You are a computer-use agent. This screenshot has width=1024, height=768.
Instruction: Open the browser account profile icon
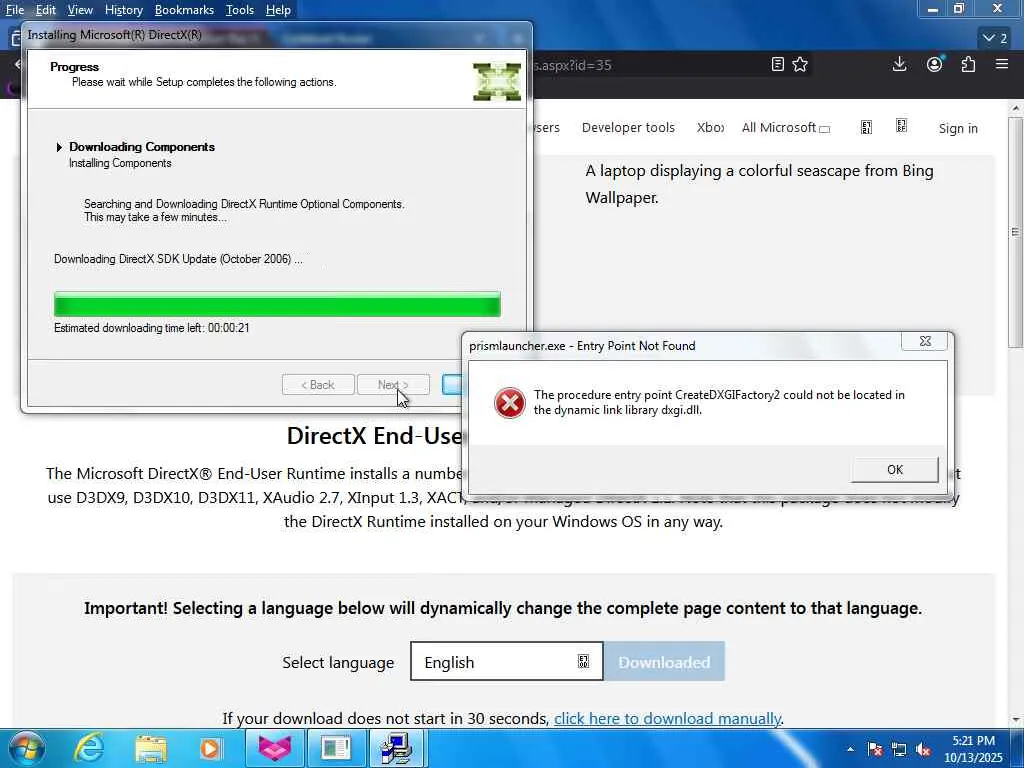pos(935,64)
